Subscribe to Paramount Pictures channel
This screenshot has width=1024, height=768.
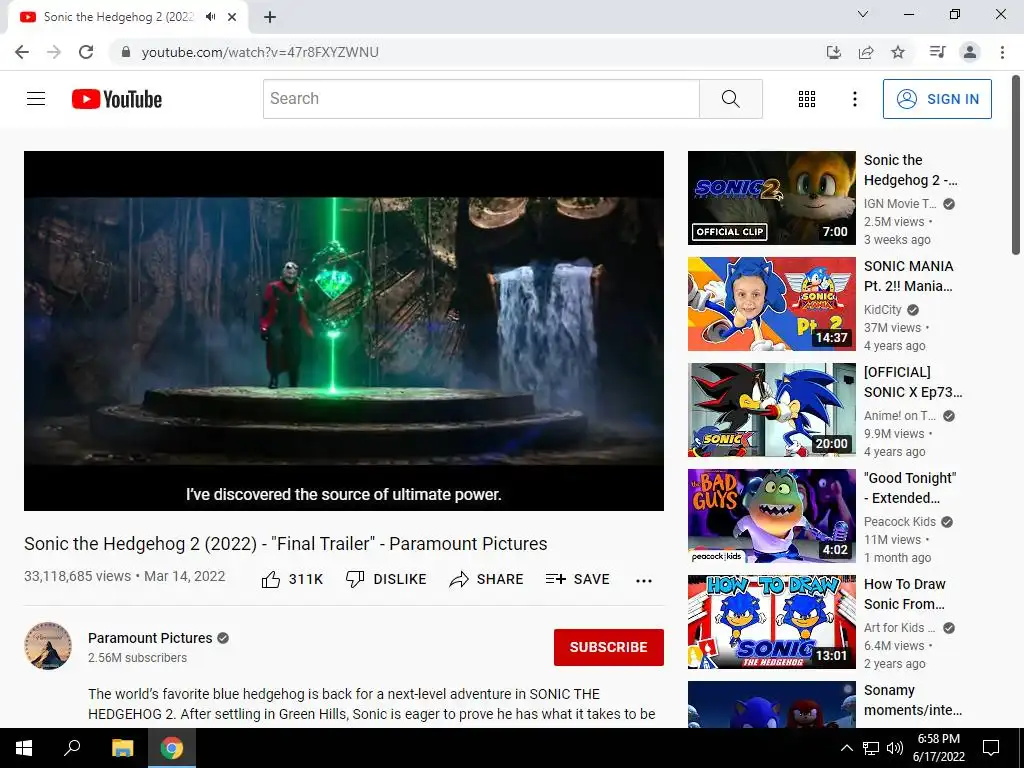609,647
